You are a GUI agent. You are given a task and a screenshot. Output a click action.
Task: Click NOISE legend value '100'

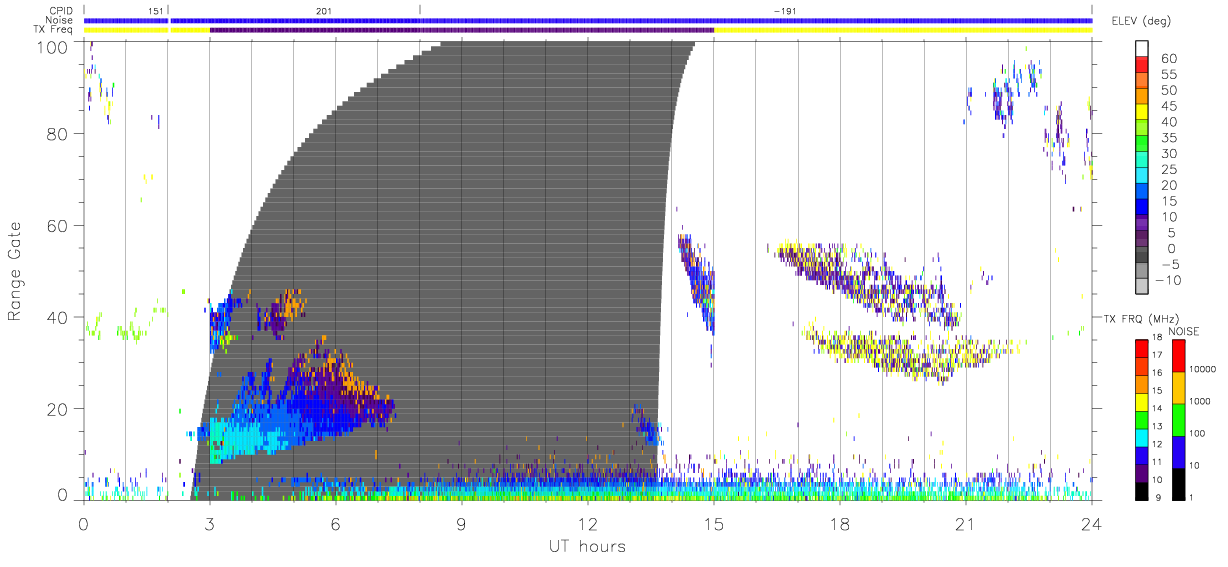1199,434
